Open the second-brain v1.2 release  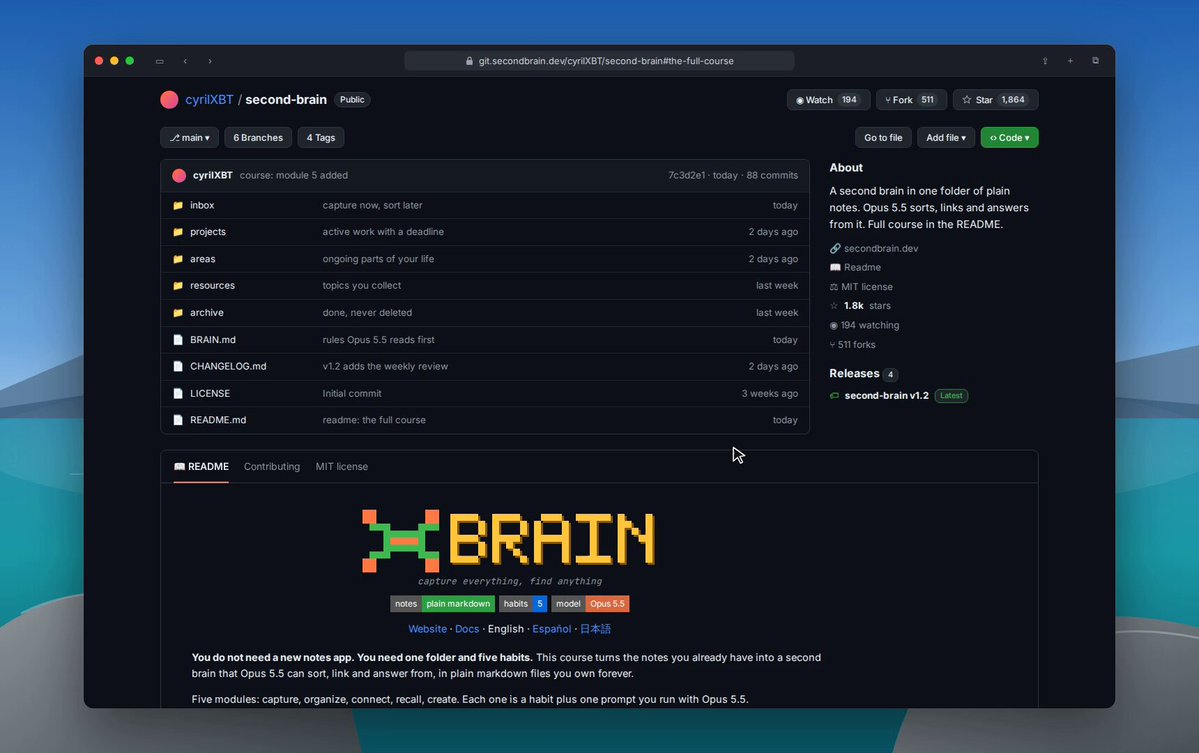[886, 396]
